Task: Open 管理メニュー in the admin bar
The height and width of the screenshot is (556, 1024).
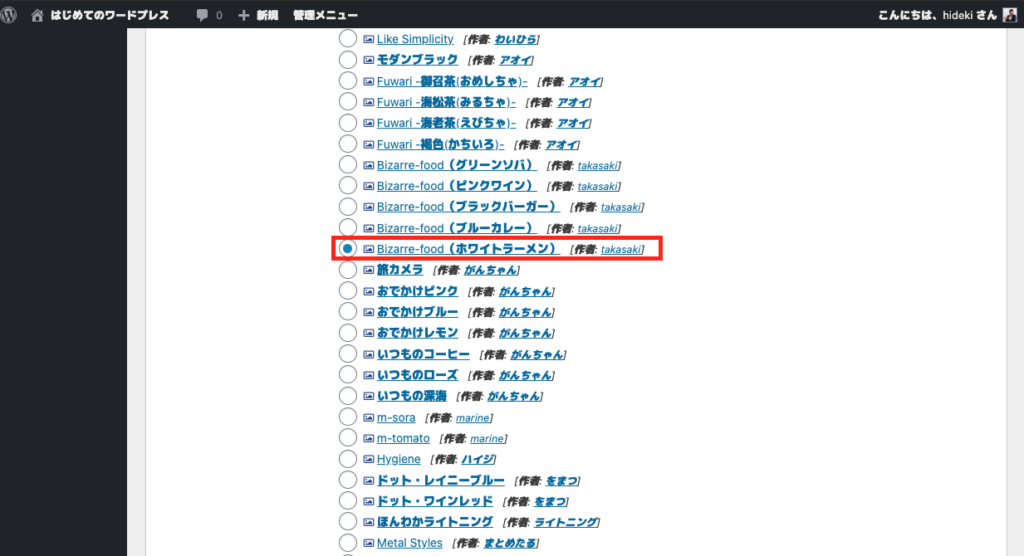Action: pyautogui.click(x=325, y=15)
